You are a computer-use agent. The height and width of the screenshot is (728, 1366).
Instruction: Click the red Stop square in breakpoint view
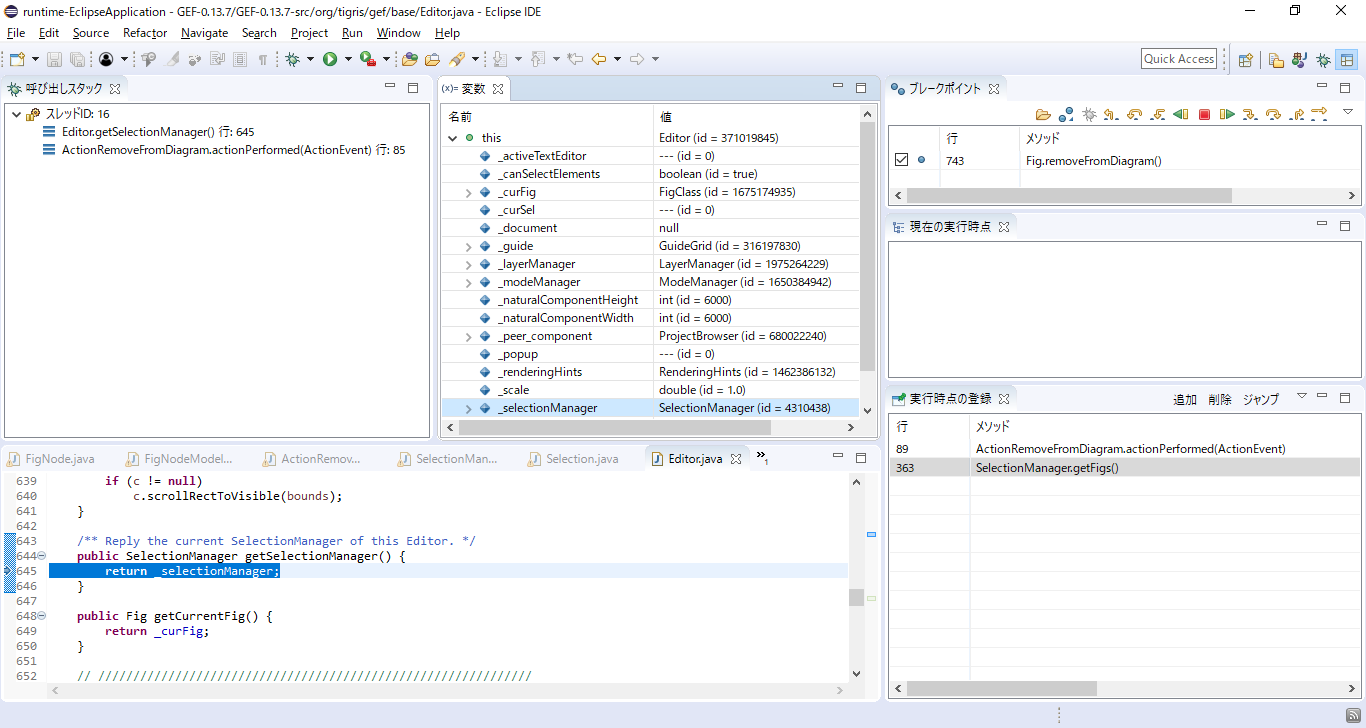[x=1204, y=114]
